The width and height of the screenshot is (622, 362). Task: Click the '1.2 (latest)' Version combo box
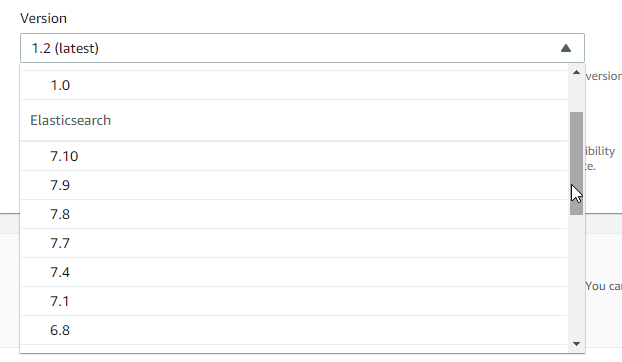coord(302,48)
